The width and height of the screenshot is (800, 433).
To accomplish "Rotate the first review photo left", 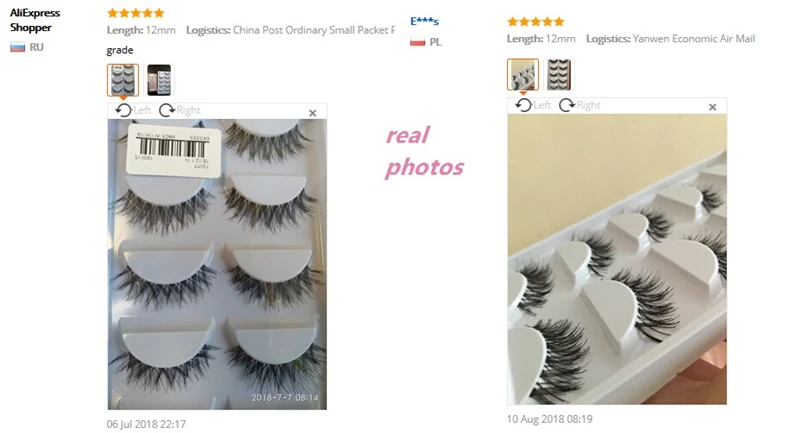I will [133, 110].
